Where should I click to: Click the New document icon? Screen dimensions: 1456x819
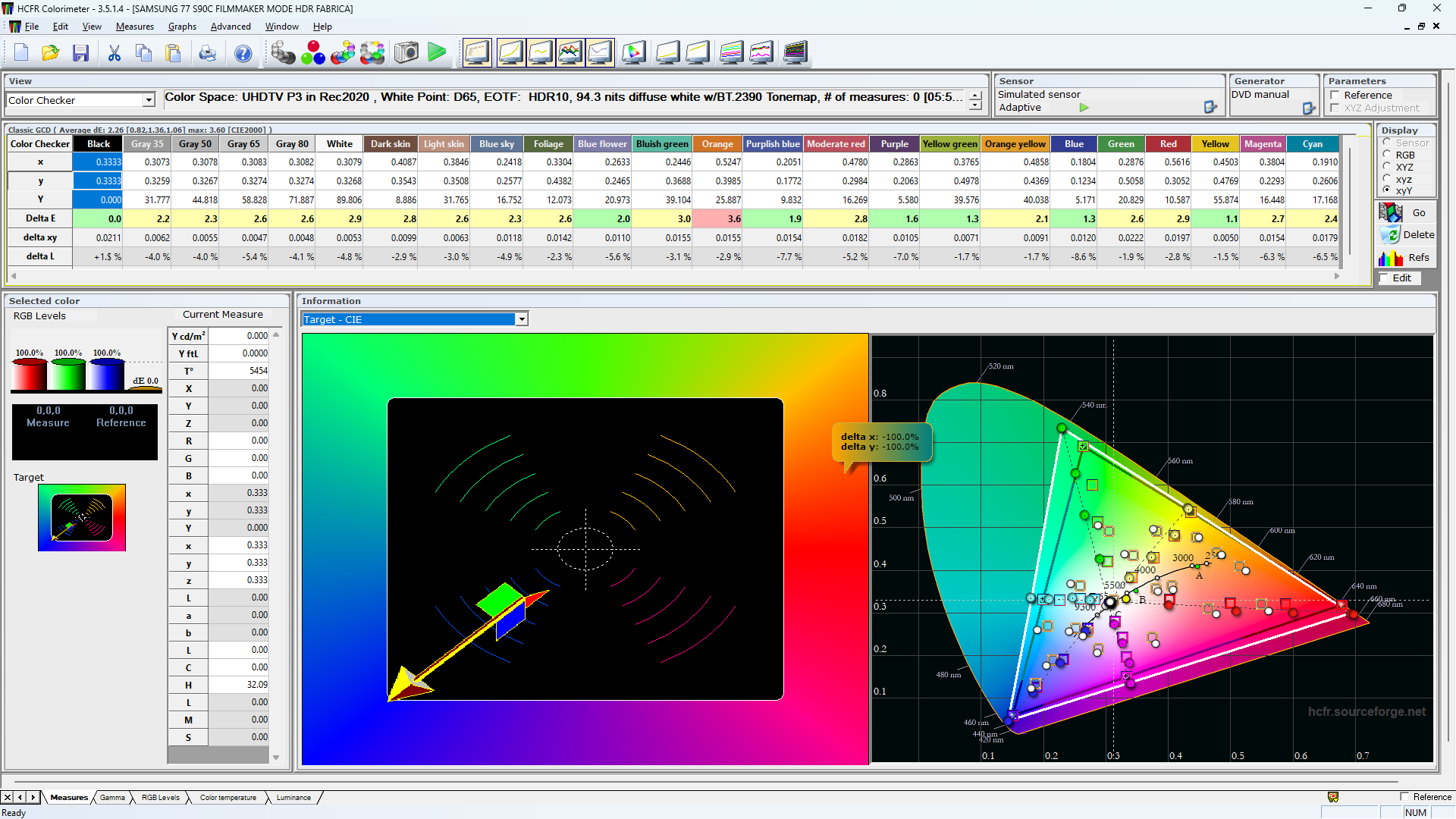click(x=21, y=53)
